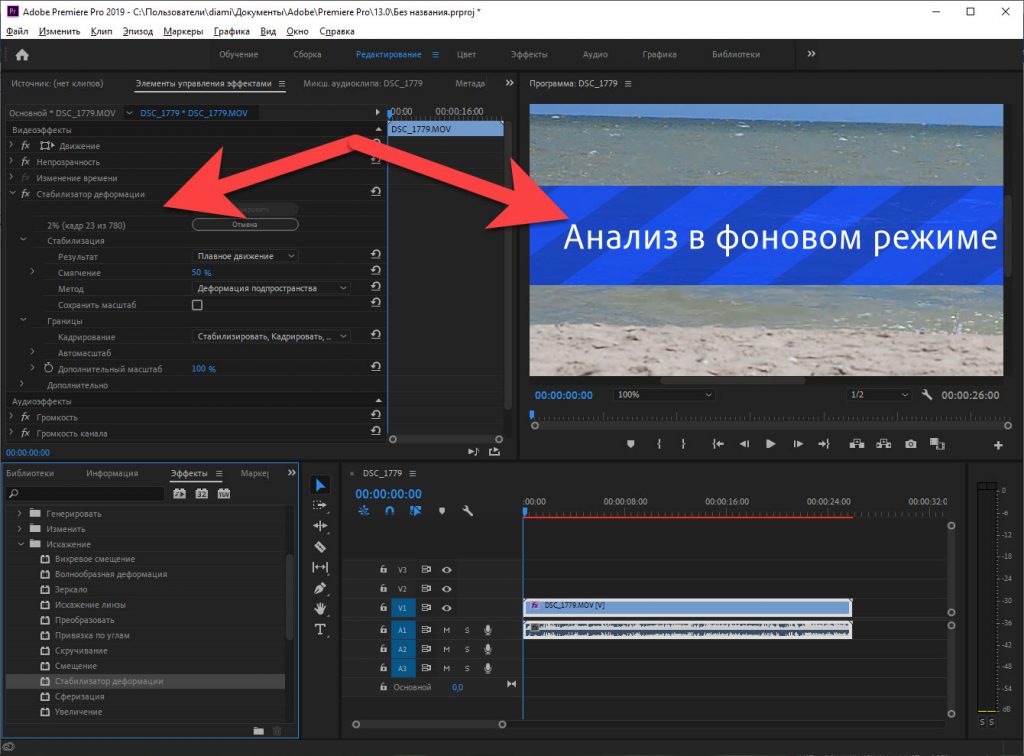Select the Pen tool

[x=320, y=588]
